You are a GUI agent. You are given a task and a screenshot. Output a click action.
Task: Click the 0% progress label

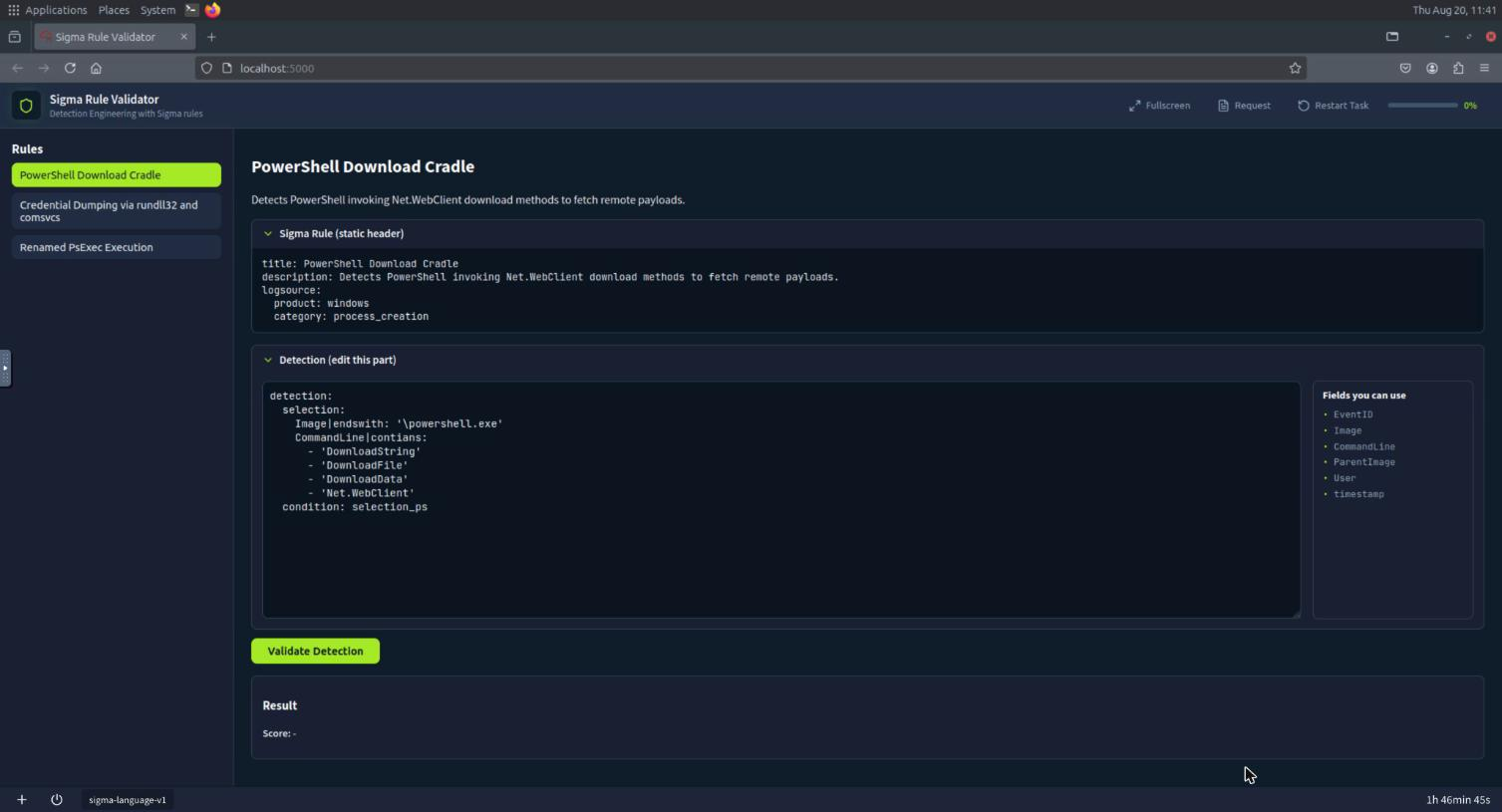tap(1470, 105)
